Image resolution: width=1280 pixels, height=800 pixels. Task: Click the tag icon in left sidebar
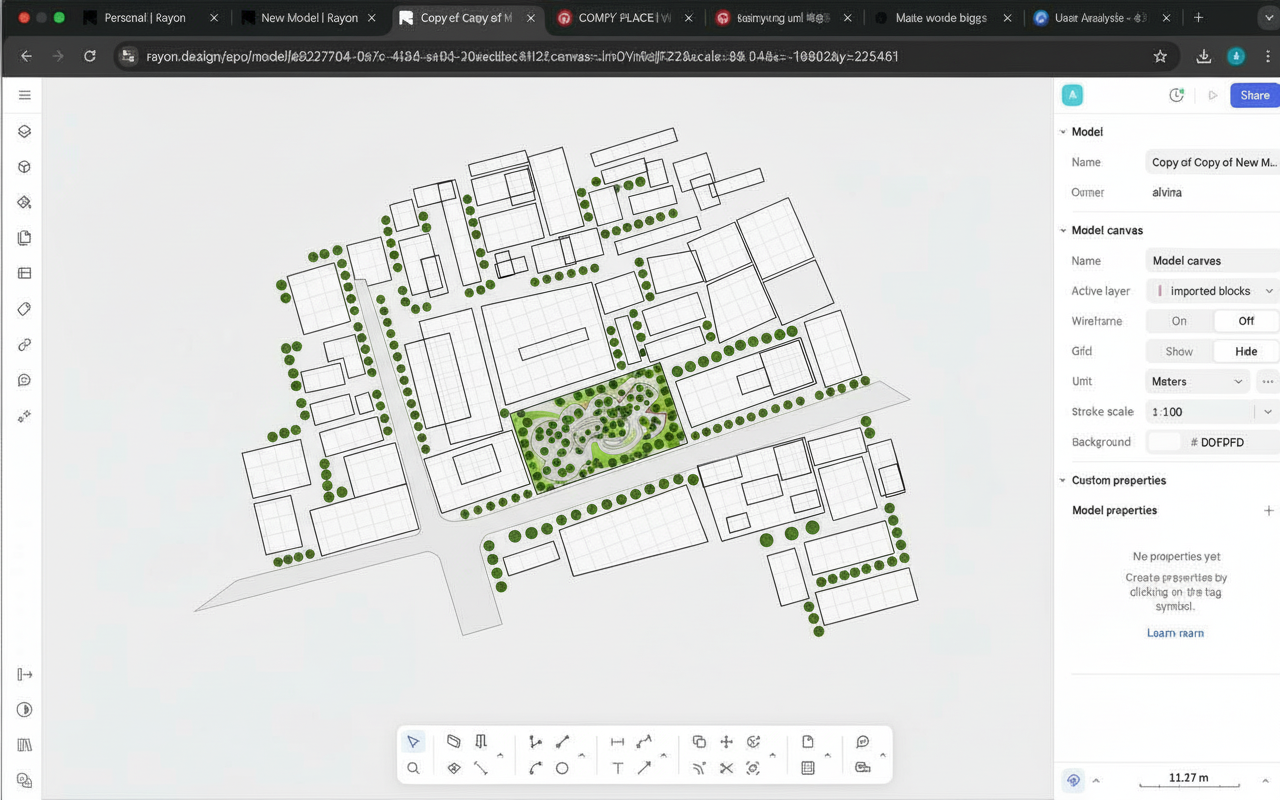tap(25, 309)
